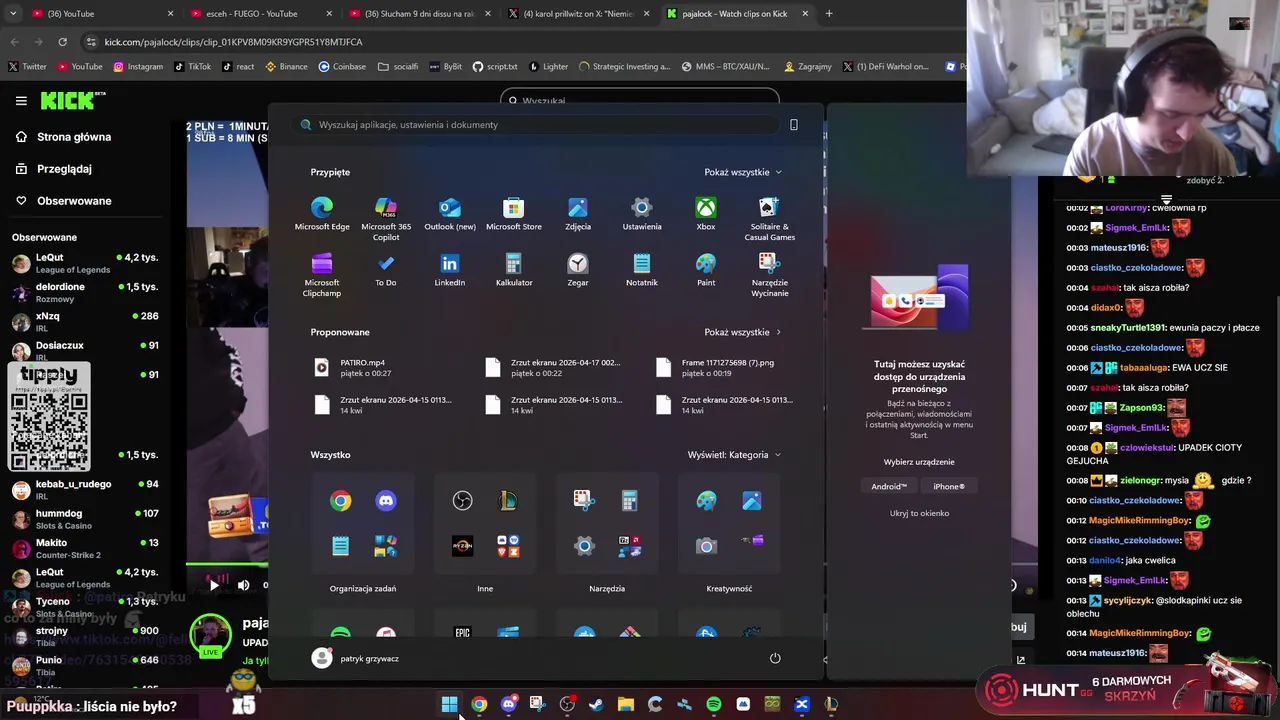This screenshot has height=720, width=1280.
Task: Choose Android device option
Action: pyautogui.click(x=889, y=486)
